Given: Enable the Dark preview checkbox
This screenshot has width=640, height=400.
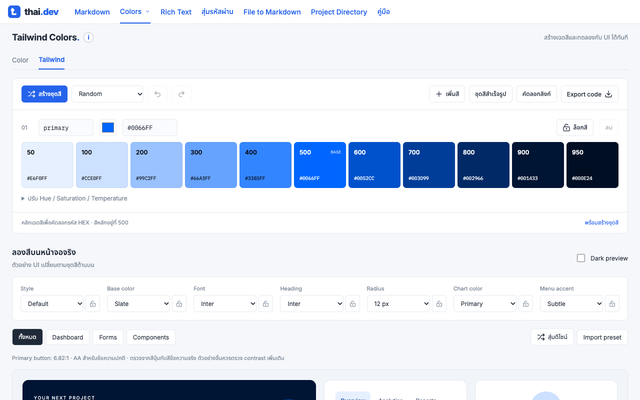Looking at the screenshot, I should [581, 258].
